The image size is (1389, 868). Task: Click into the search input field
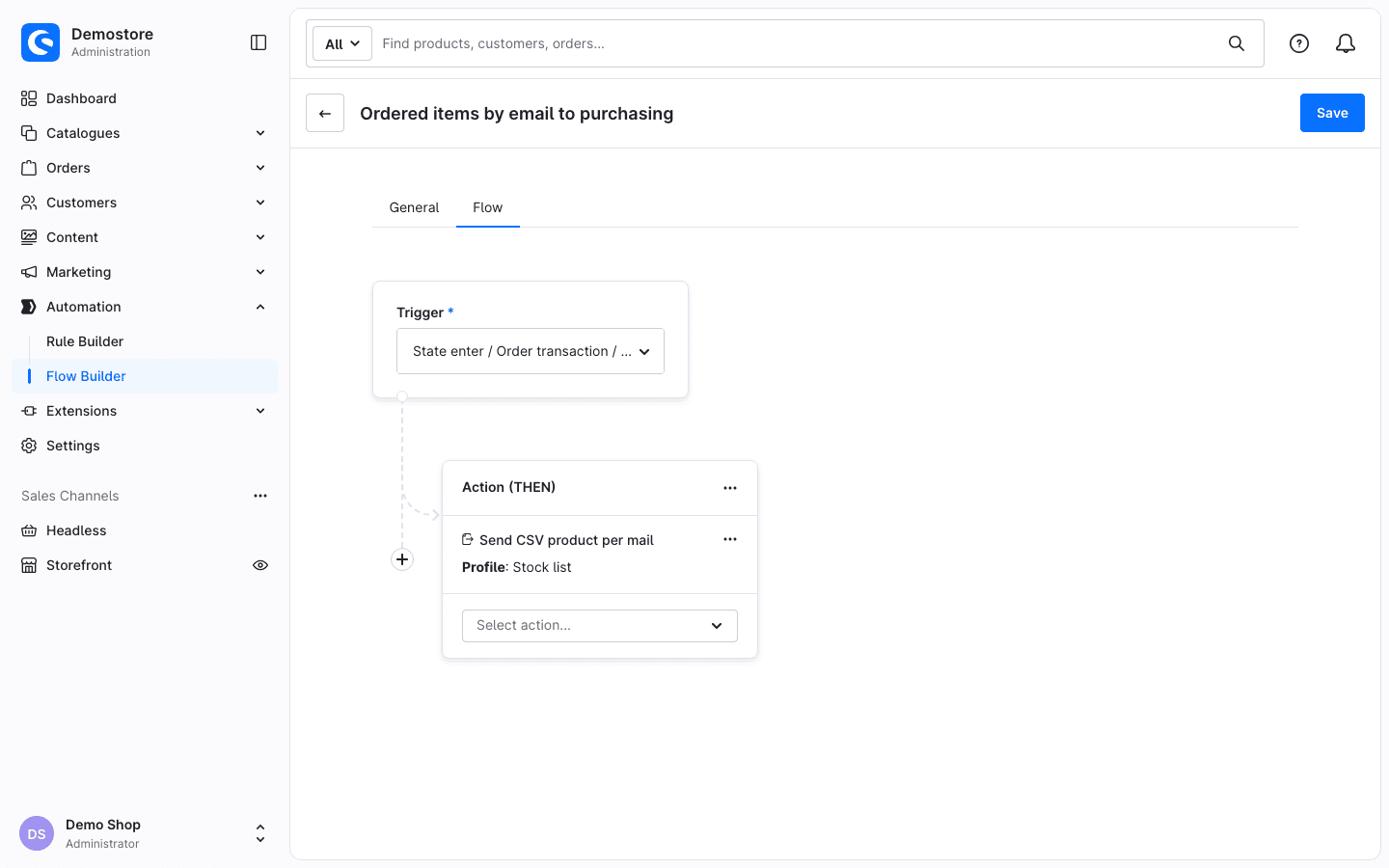pos(796,43)
